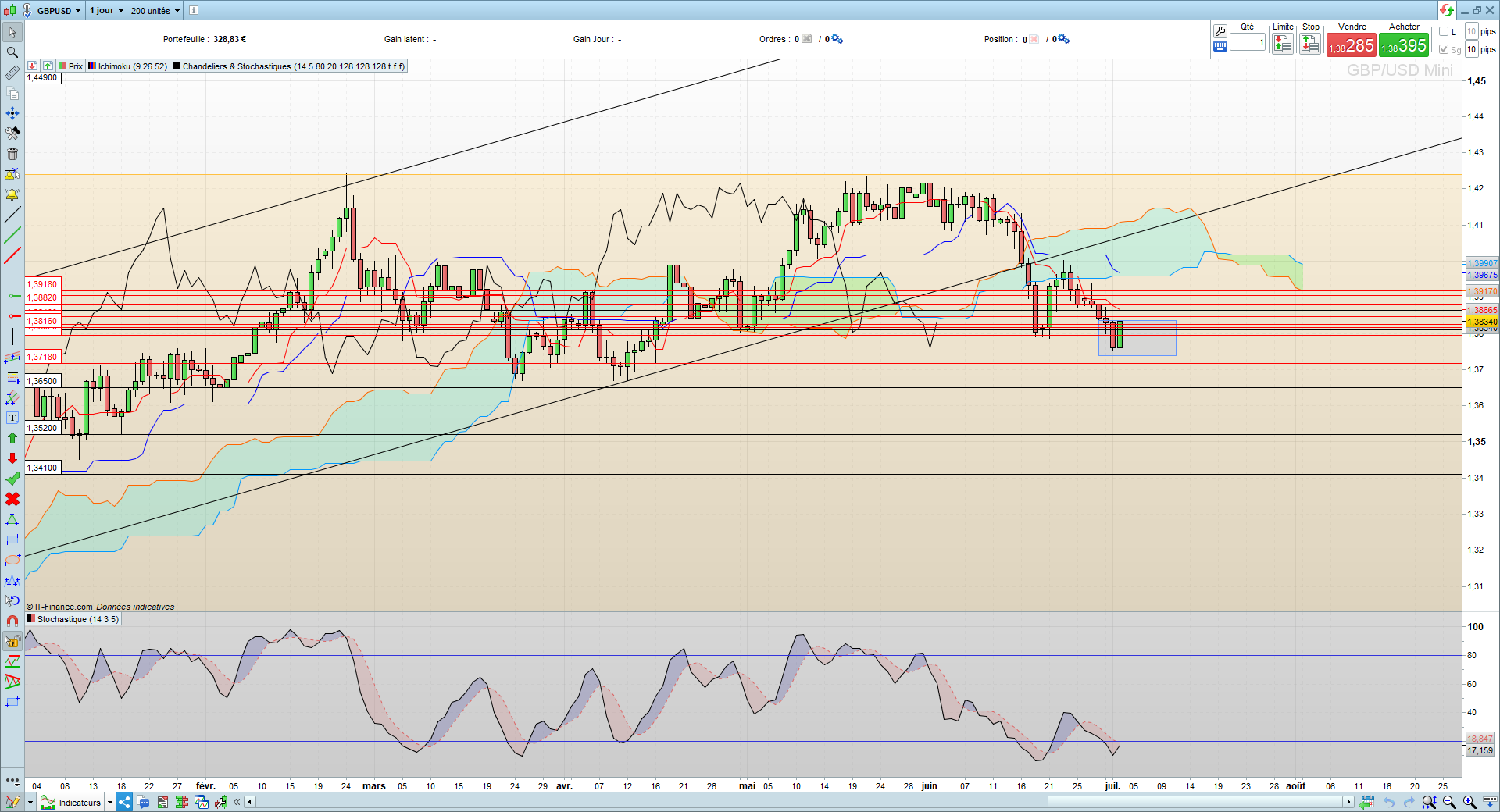Click the Qté quantity input field
1500x812 pixels.
pyautogui.click(x=1248, y=42)
